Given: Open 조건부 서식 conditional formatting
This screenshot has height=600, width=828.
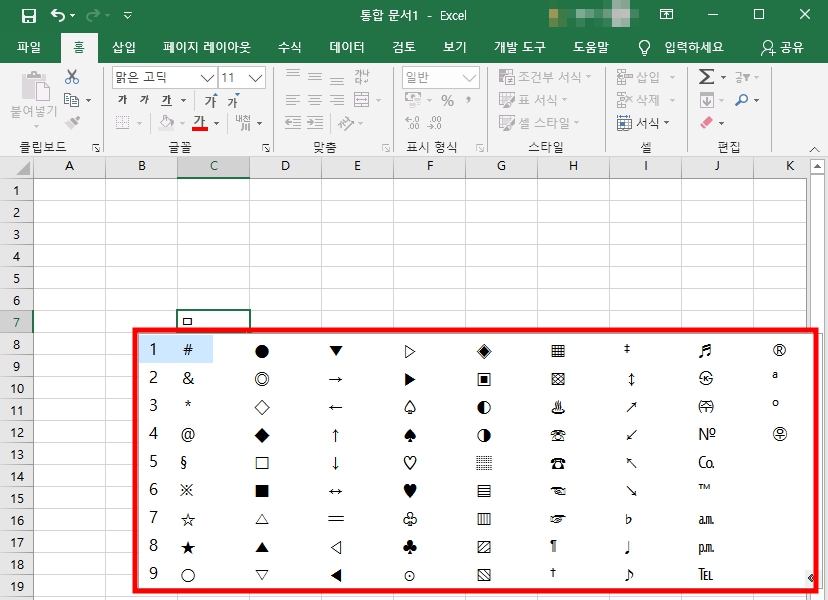Looking at the screenshot, I should point(545,77).
